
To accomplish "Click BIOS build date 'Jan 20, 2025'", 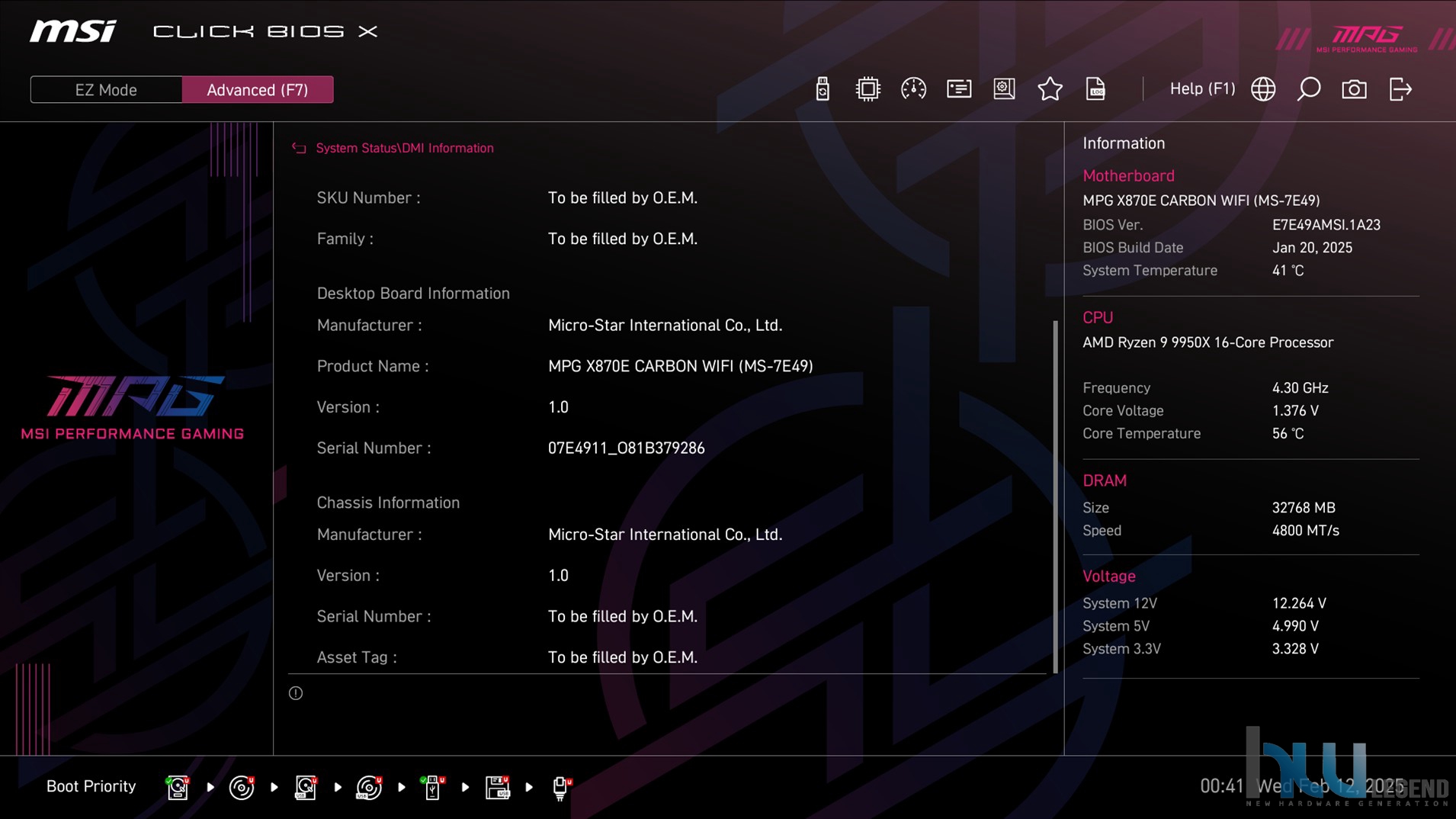I will click(x=1312, y=248).
